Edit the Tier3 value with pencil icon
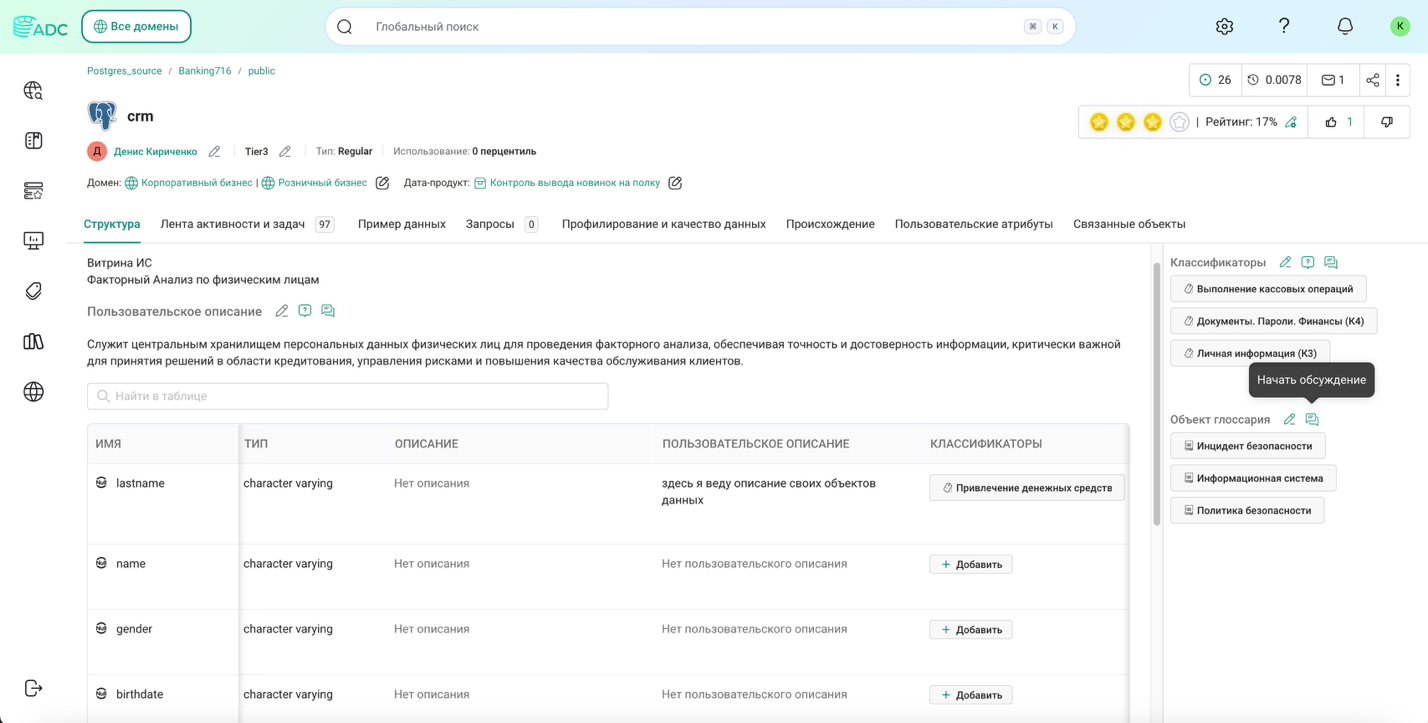The image size is (1428, 723). pyautogui.click(x=285, y=152)
